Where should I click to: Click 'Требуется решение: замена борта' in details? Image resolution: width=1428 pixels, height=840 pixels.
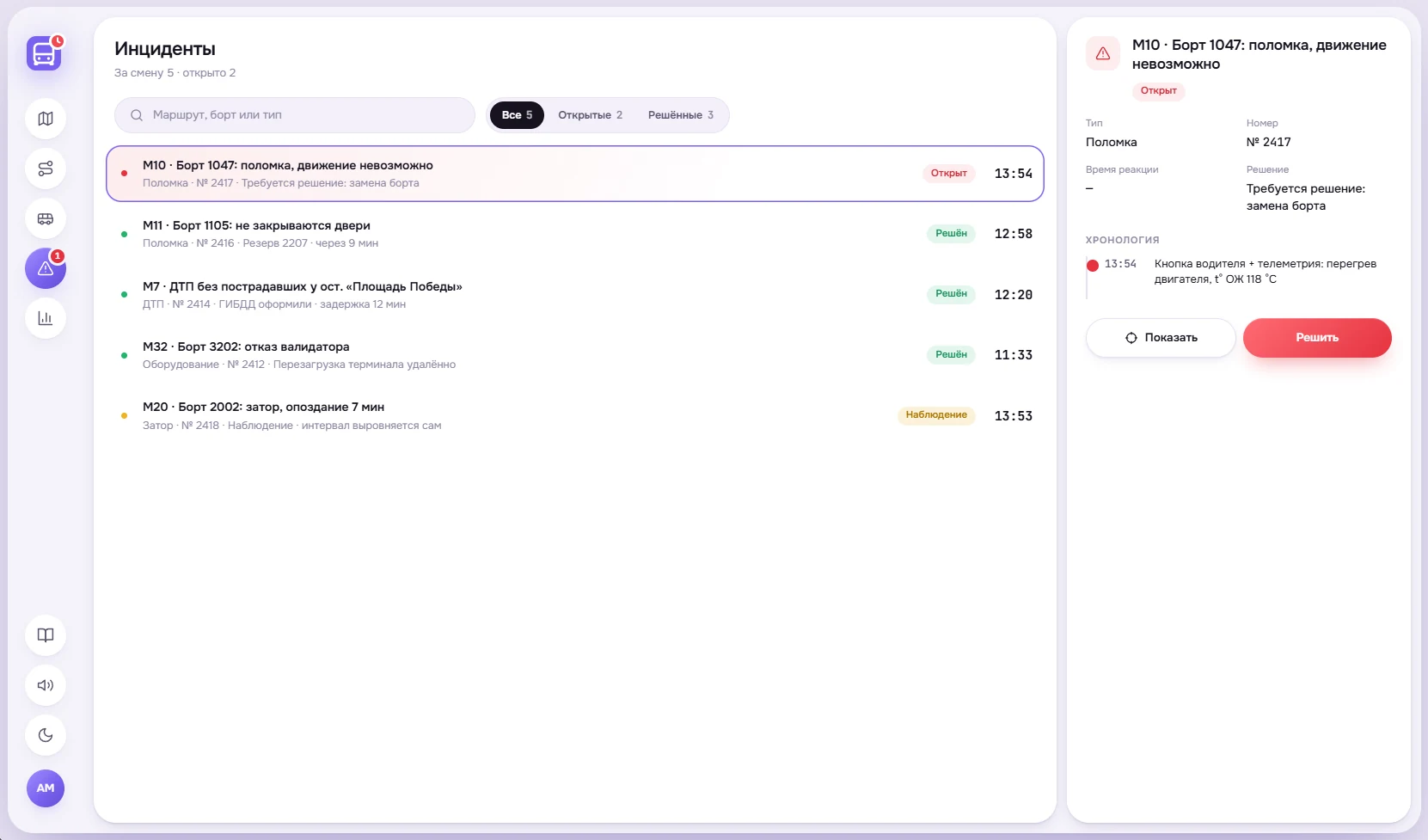coord(1306,198)
